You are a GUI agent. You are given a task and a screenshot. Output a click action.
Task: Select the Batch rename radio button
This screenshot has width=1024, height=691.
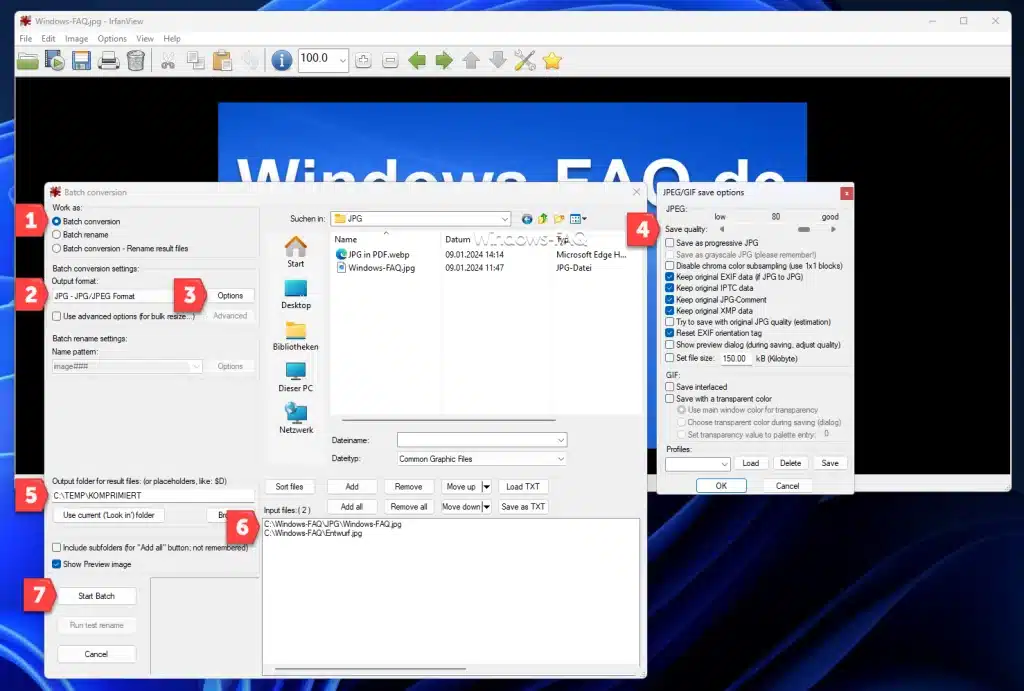click(x=57, y=234)
